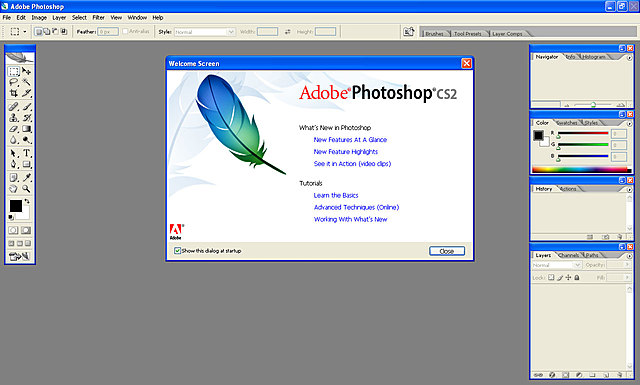This screenshot has width=640, height=385.
Task: Switch to the Swatches tab
Action: click(x=567, y=122)
